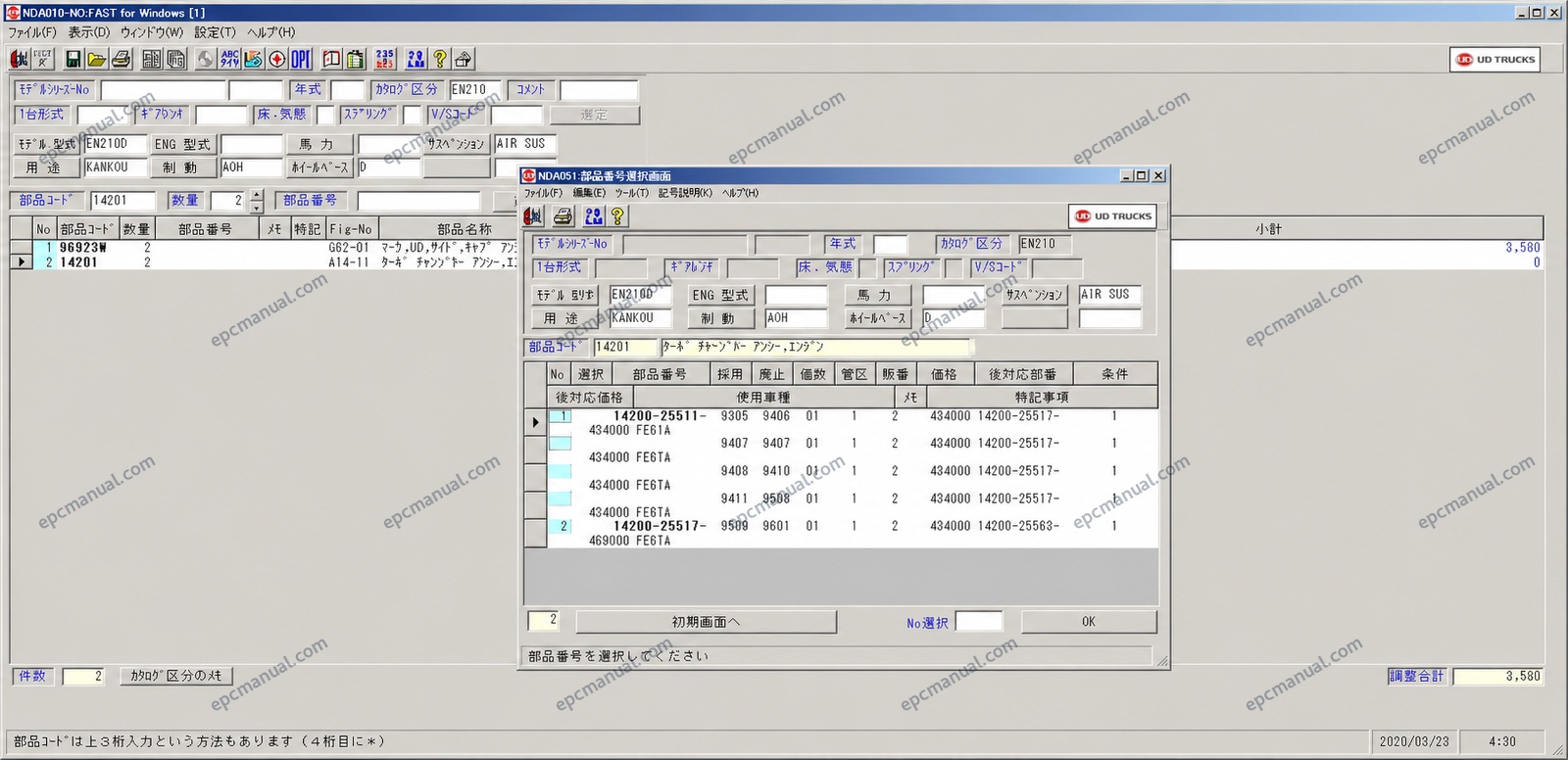Click the grey fan icon in main toolbar

205,59
